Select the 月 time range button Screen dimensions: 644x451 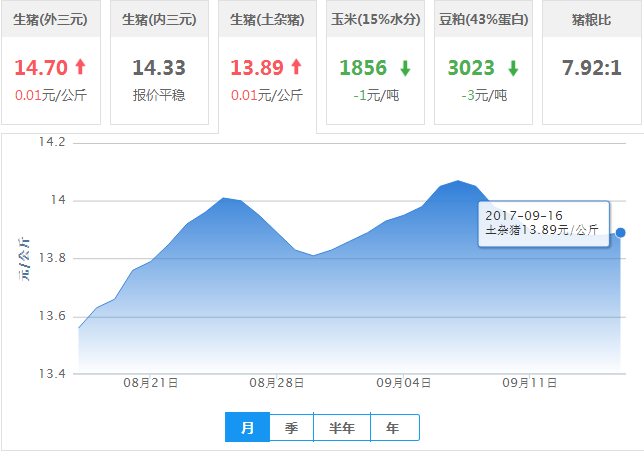coord(248,428)
